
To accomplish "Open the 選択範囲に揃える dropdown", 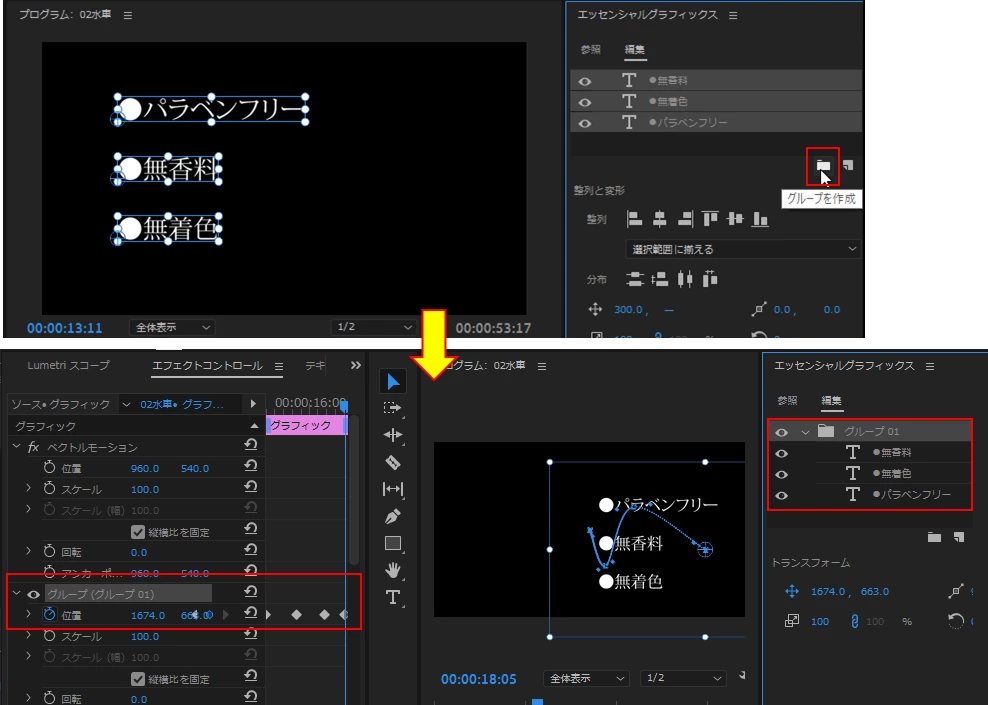I will pos(744,249).
